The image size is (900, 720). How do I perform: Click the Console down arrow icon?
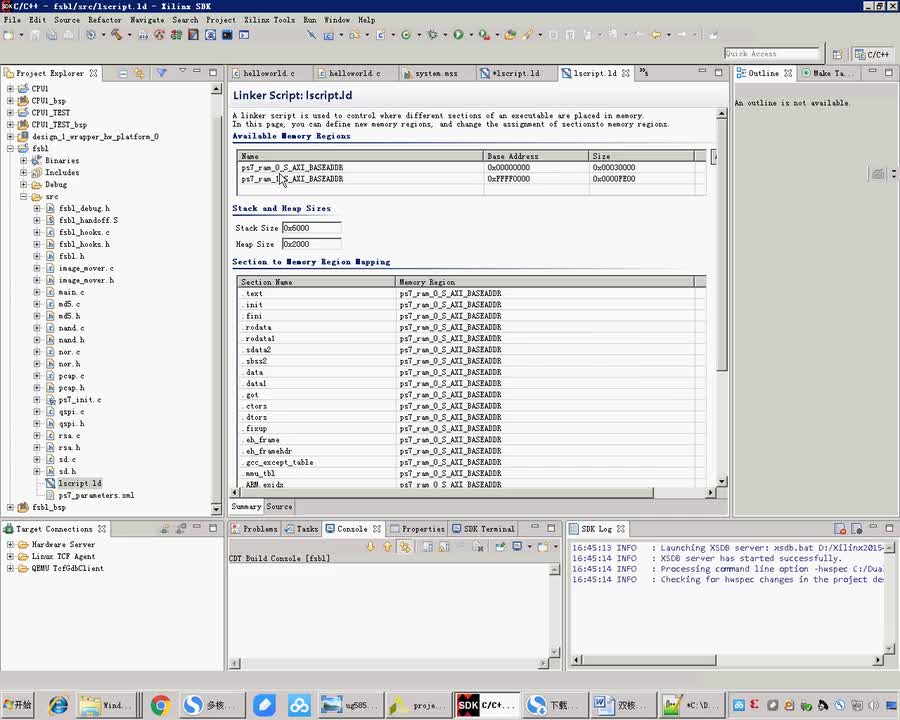point(371,547)
